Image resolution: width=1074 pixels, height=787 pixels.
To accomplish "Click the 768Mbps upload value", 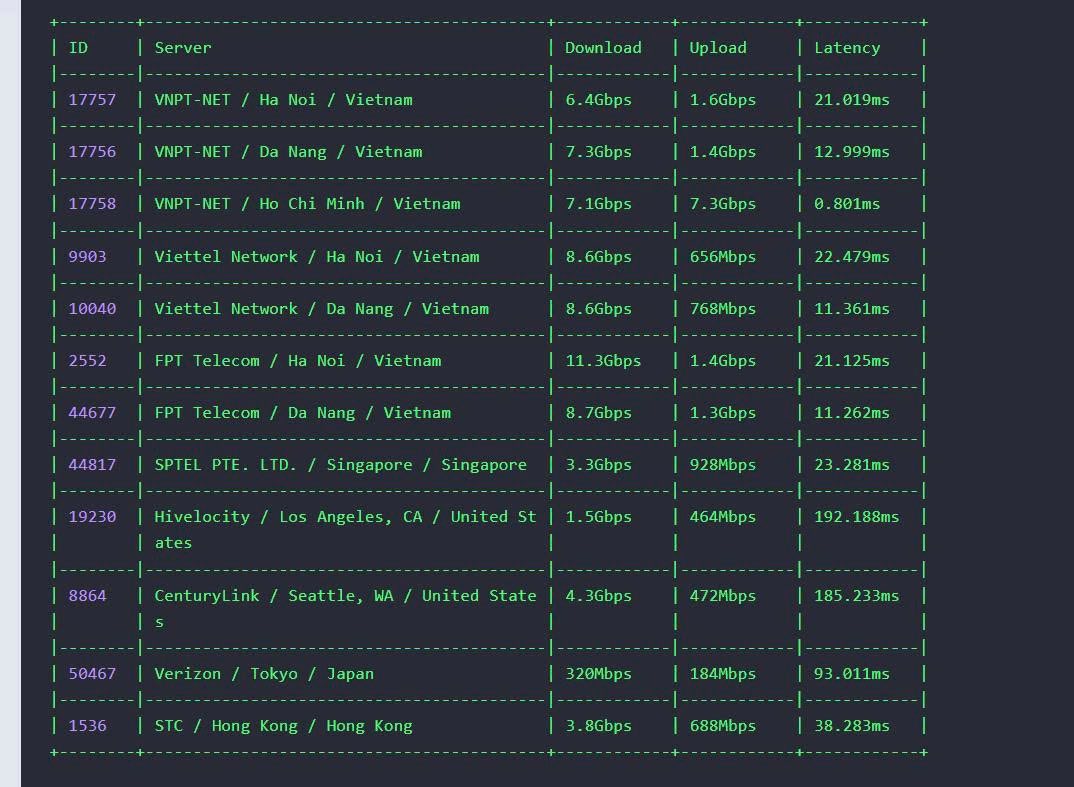I will pyautogui.click(x=723, y=309).
